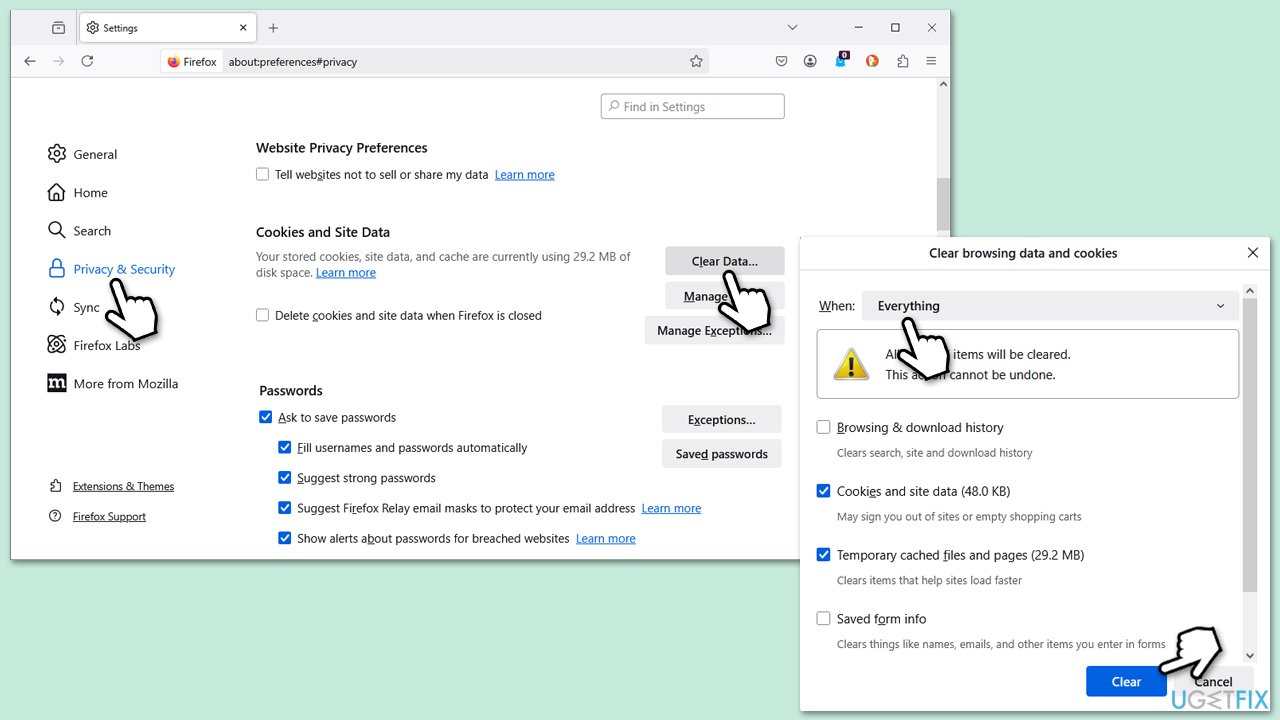
Task: Close the Clear browsing data dialog
Action: tap(1252, 253)
